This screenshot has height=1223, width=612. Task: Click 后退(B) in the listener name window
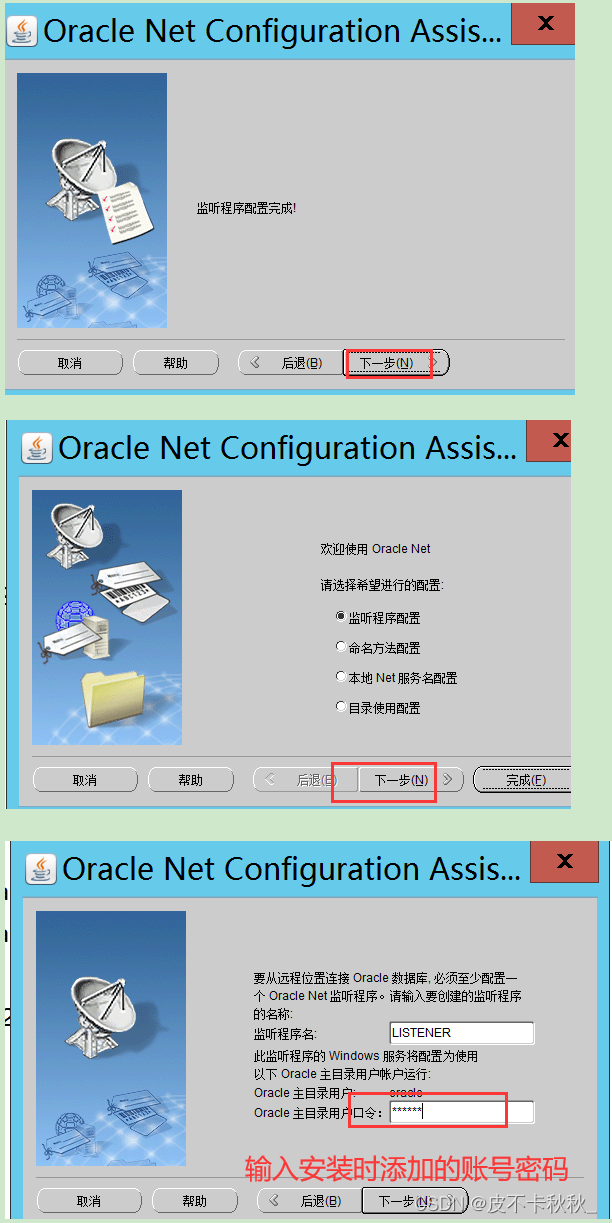310,1200
